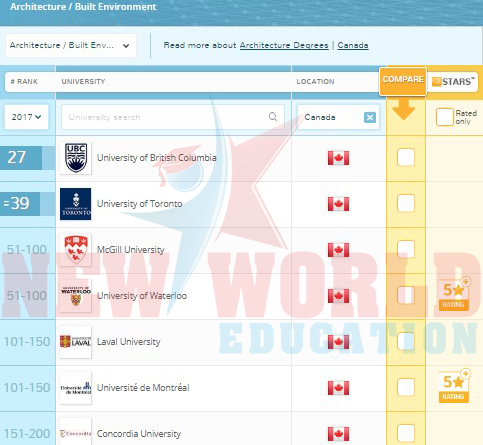Click the search magnifier icon
This screenshot has height=445, width=483.
pos(273,117)
